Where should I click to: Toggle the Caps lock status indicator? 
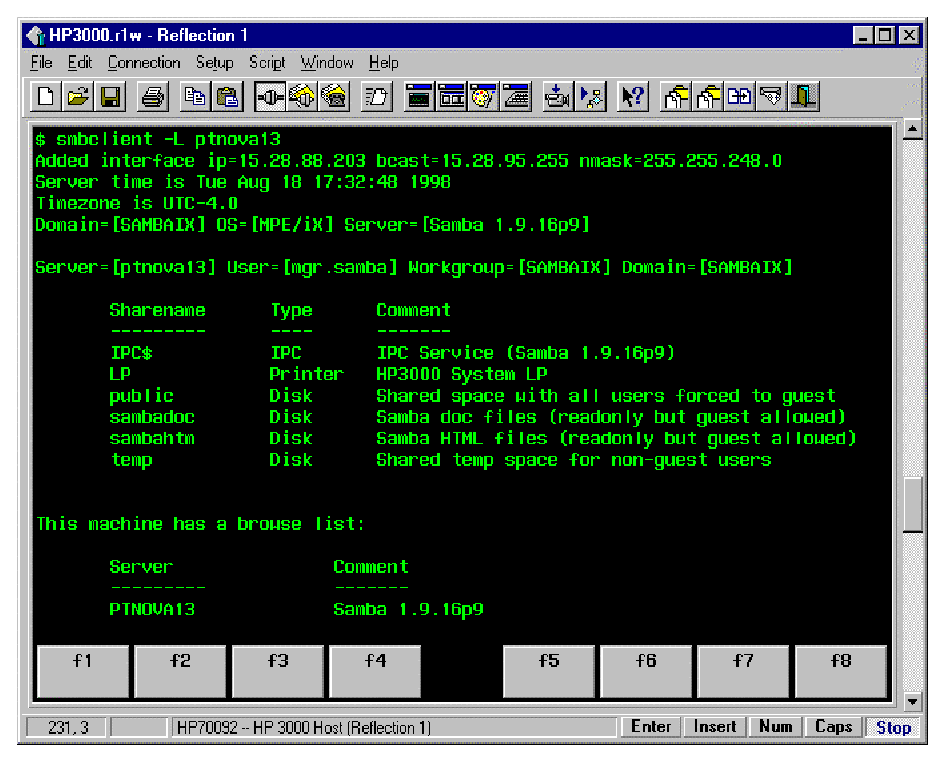833,727
